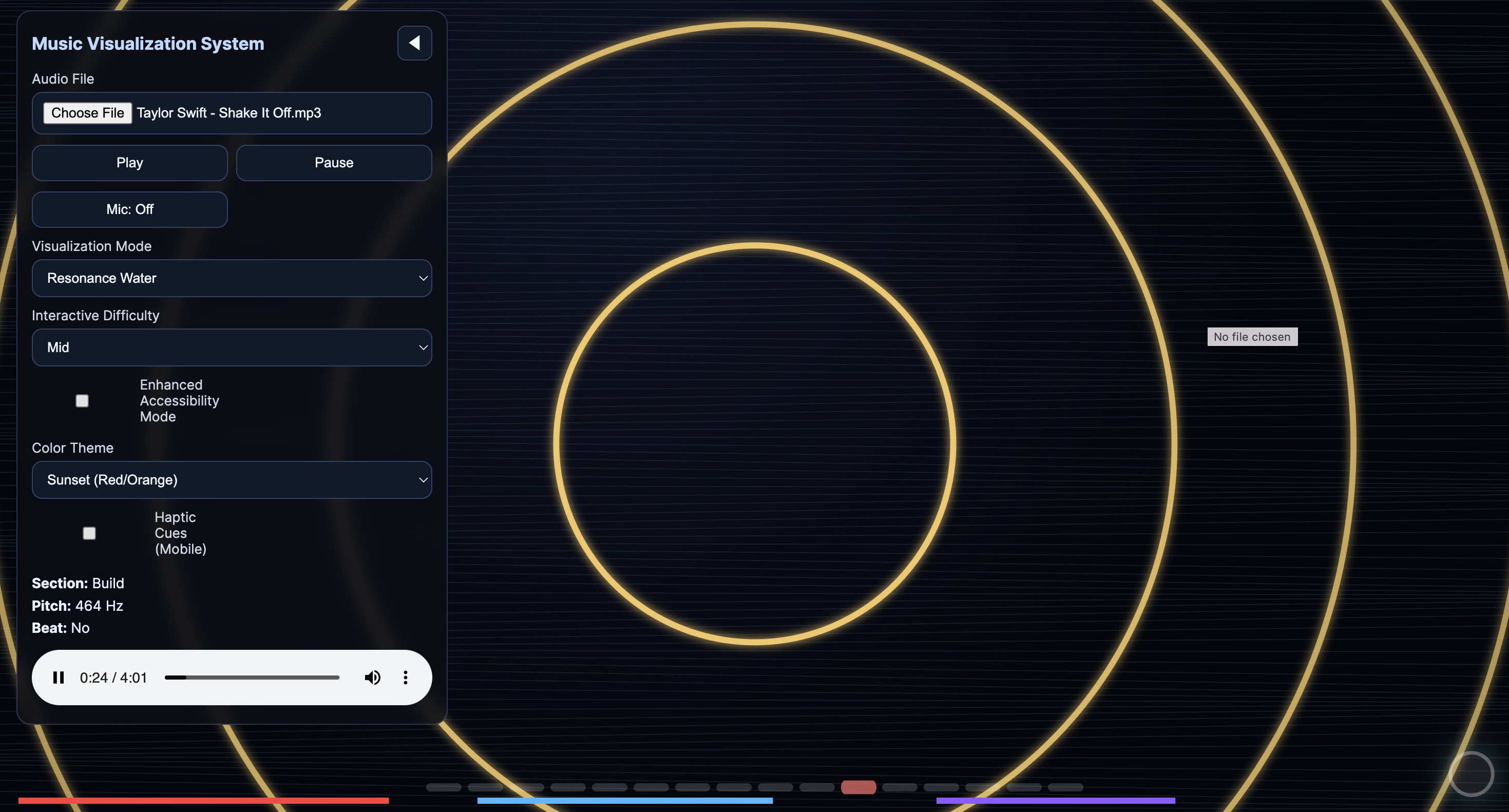Screen dimensions: 1509x812
Task: Collapse the control panel with triangle arrow
Action: (414, 43)
